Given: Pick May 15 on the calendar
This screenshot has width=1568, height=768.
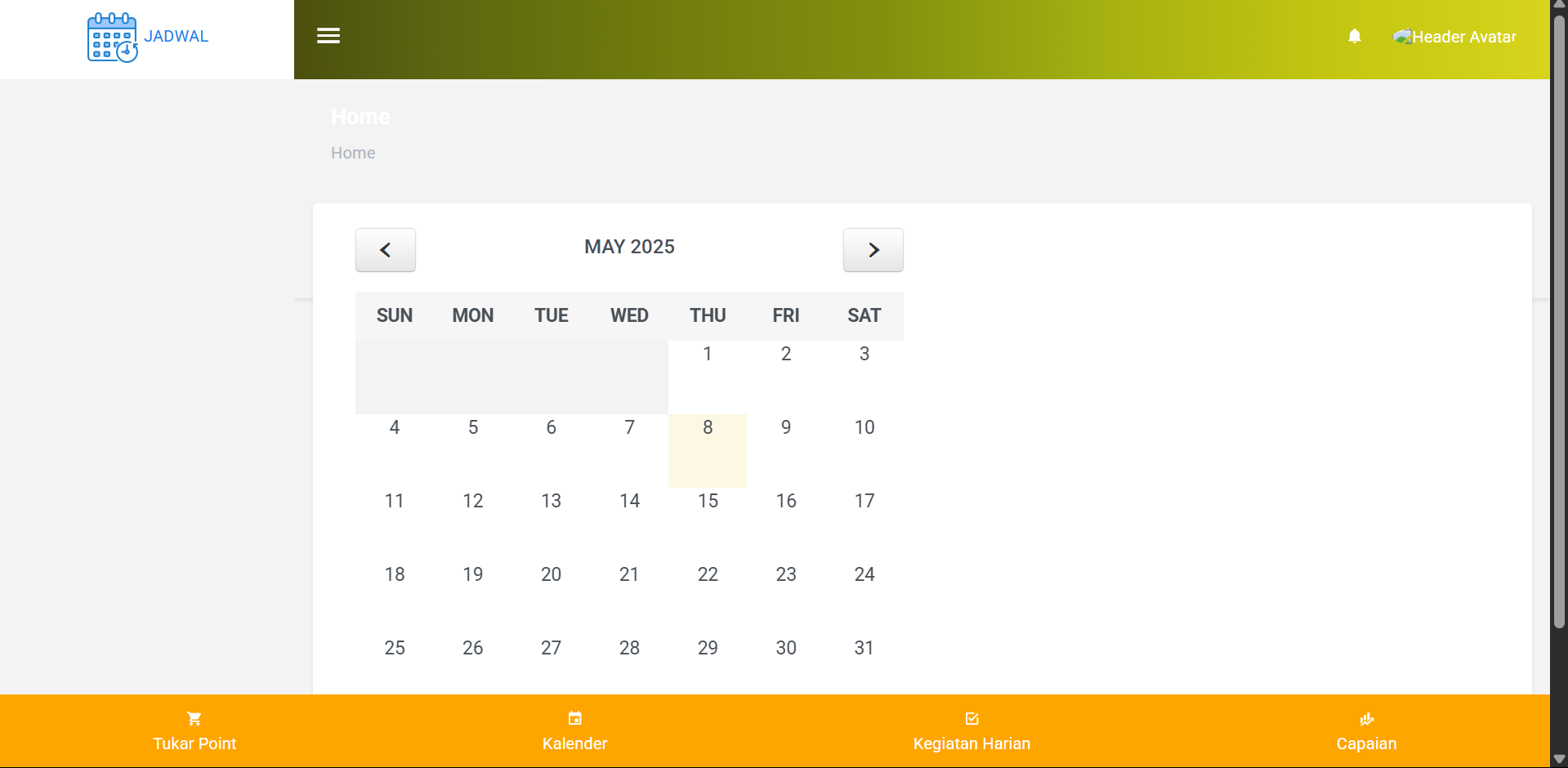Looking at the screenshot, I should pyautogui.click(x=708, y=501).
